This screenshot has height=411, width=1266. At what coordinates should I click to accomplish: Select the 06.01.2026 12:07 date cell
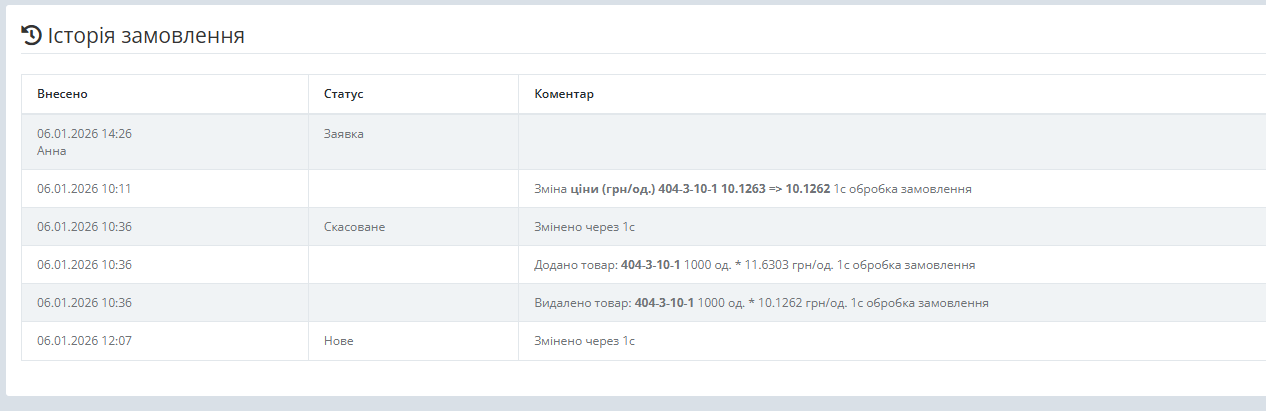point(84,341)
